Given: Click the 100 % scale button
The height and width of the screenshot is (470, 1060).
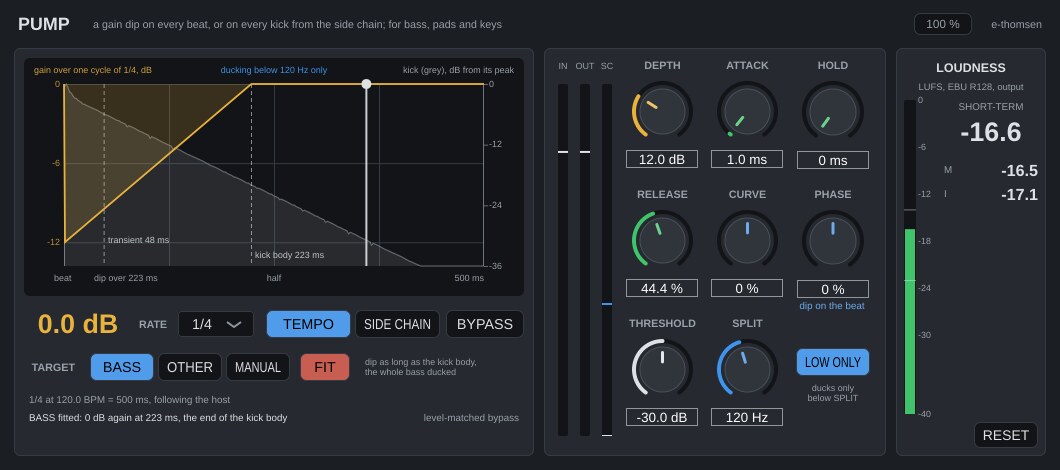Looking at the screenshot, I should [x=943, y=24].
